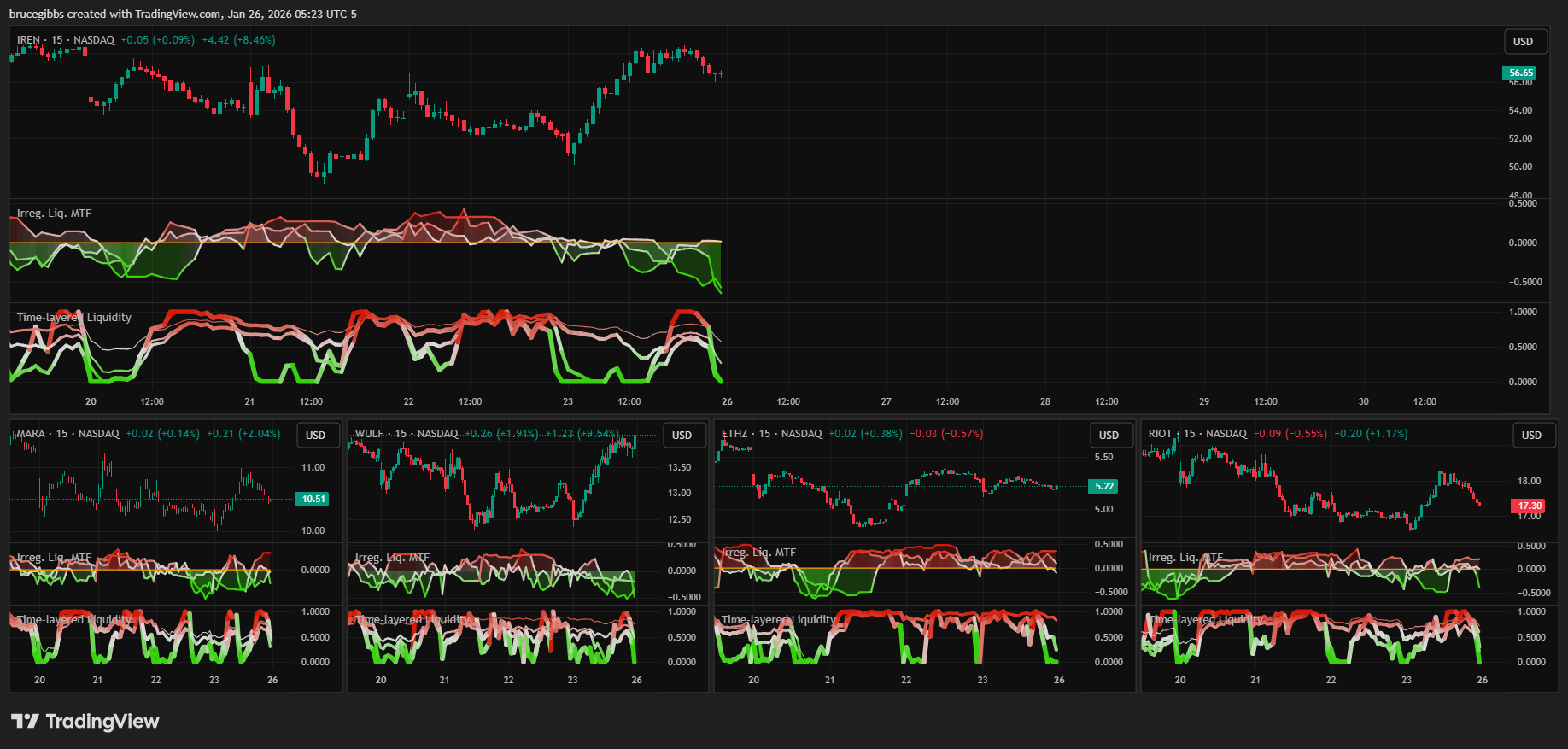Image resolution: width=1568 pixels, height=749 pixels.
Task: Open the USD currency selector on WULF chart
Action: pos(682,436)
